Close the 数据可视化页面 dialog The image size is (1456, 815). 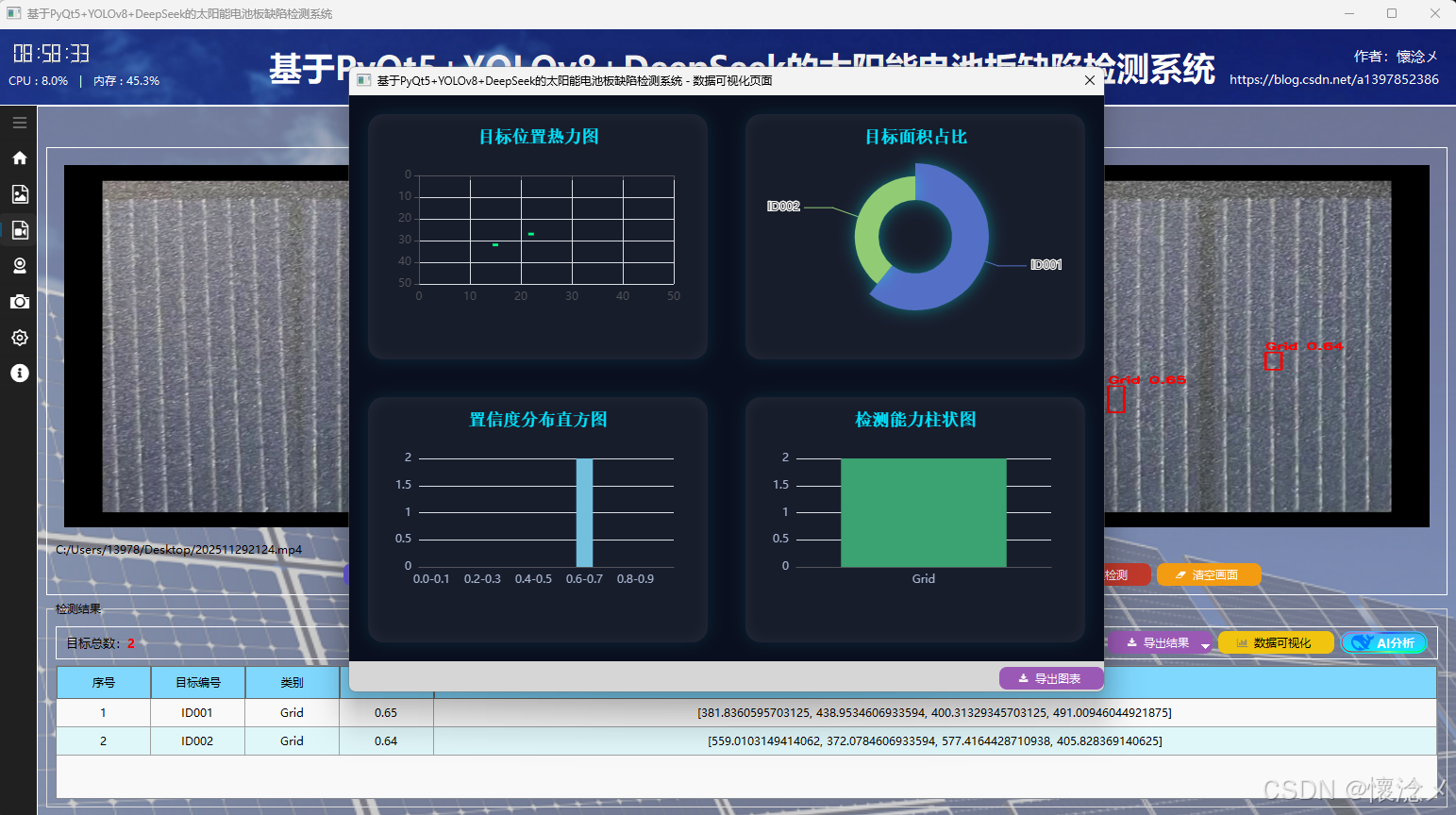coord(1089,80)
